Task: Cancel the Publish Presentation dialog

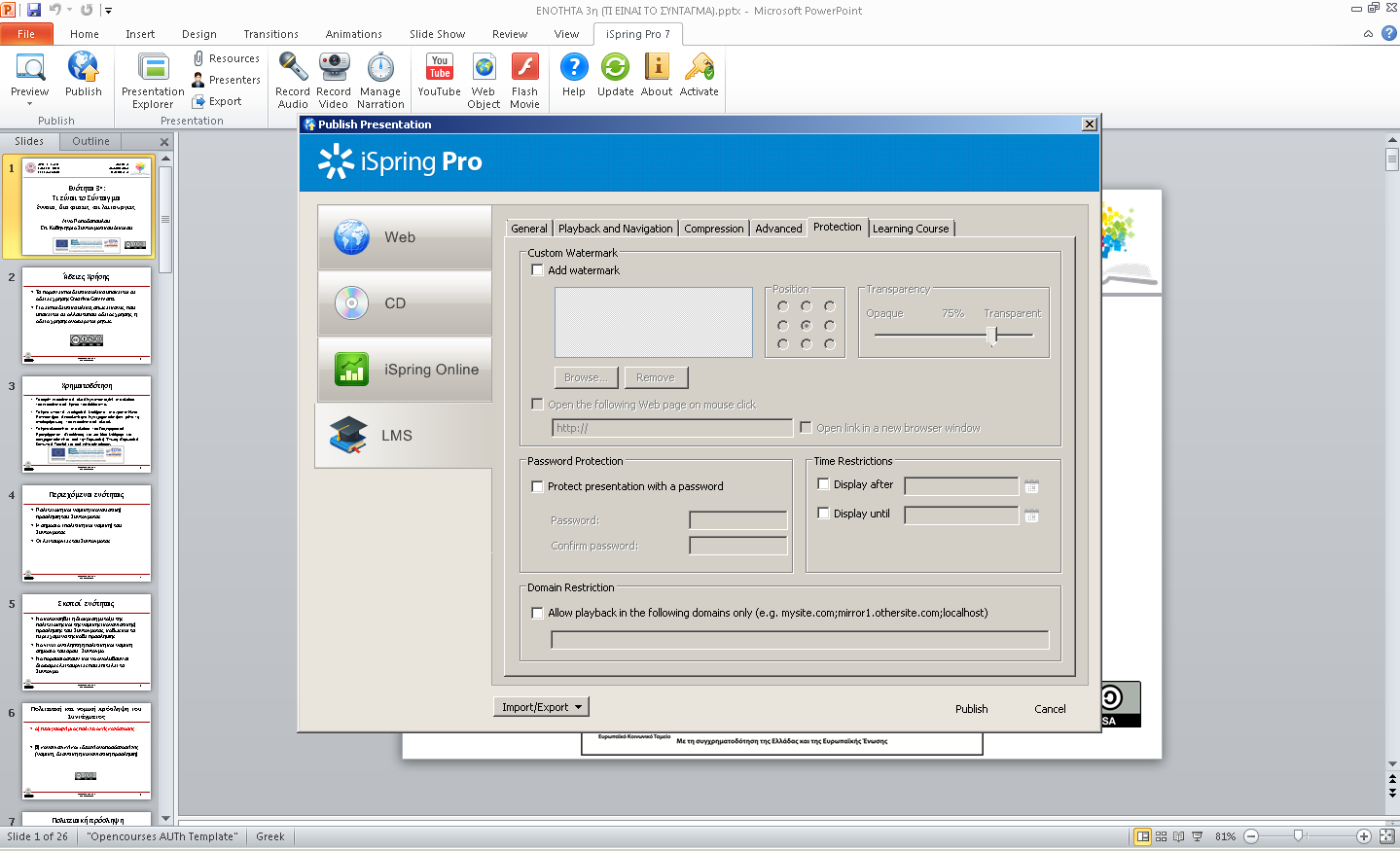Action: pyautogui.click(x=1050, y=709)
